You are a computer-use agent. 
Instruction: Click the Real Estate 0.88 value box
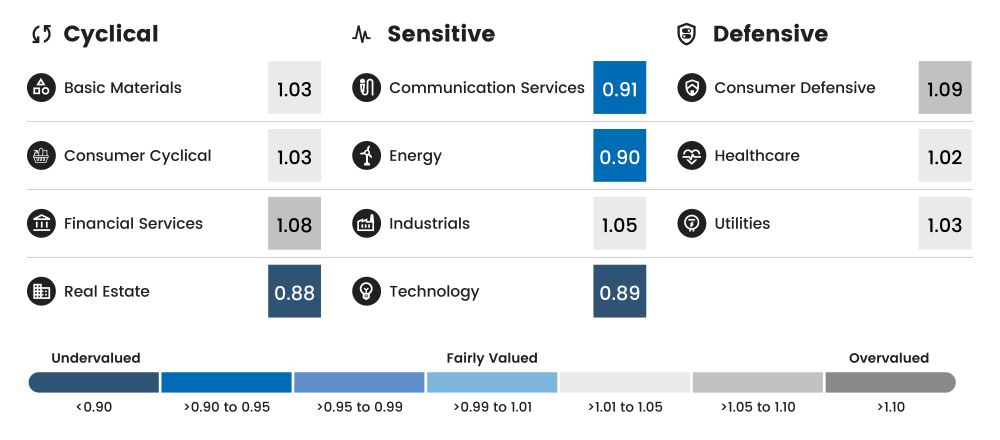click(x=294, y=292)
